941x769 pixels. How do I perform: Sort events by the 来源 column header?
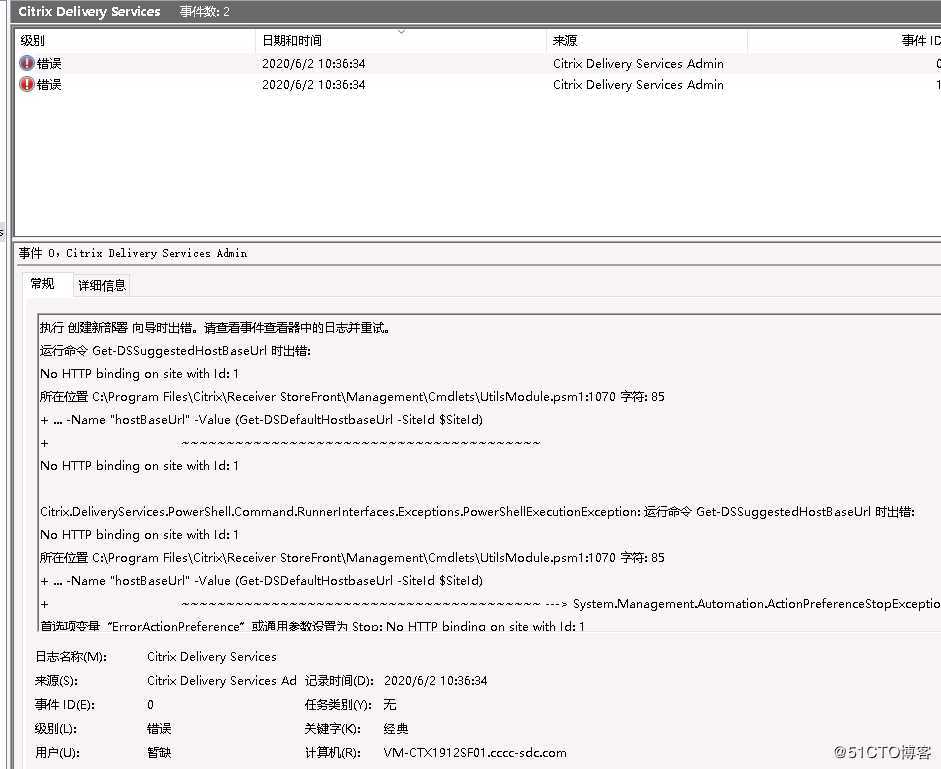(565, 40)
